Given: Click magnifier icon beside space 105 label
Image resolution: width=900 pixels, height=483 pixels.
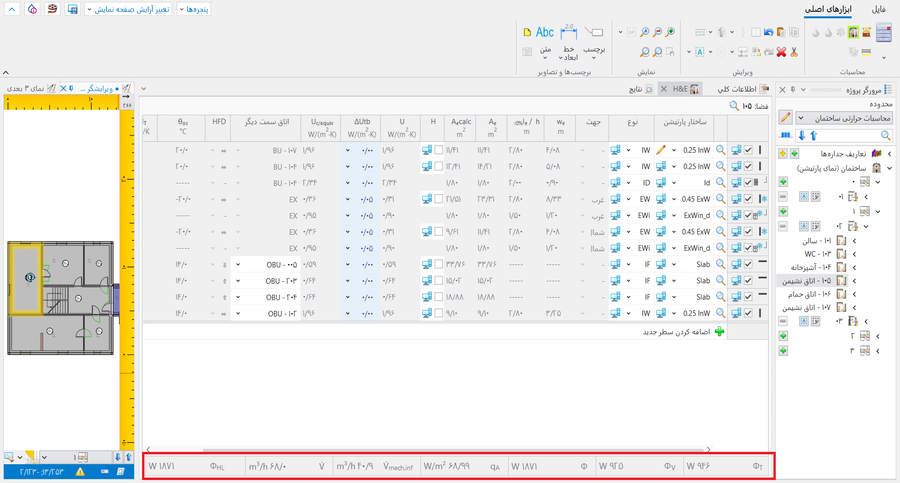Looking at the screenshot, I should pos(735,105).
